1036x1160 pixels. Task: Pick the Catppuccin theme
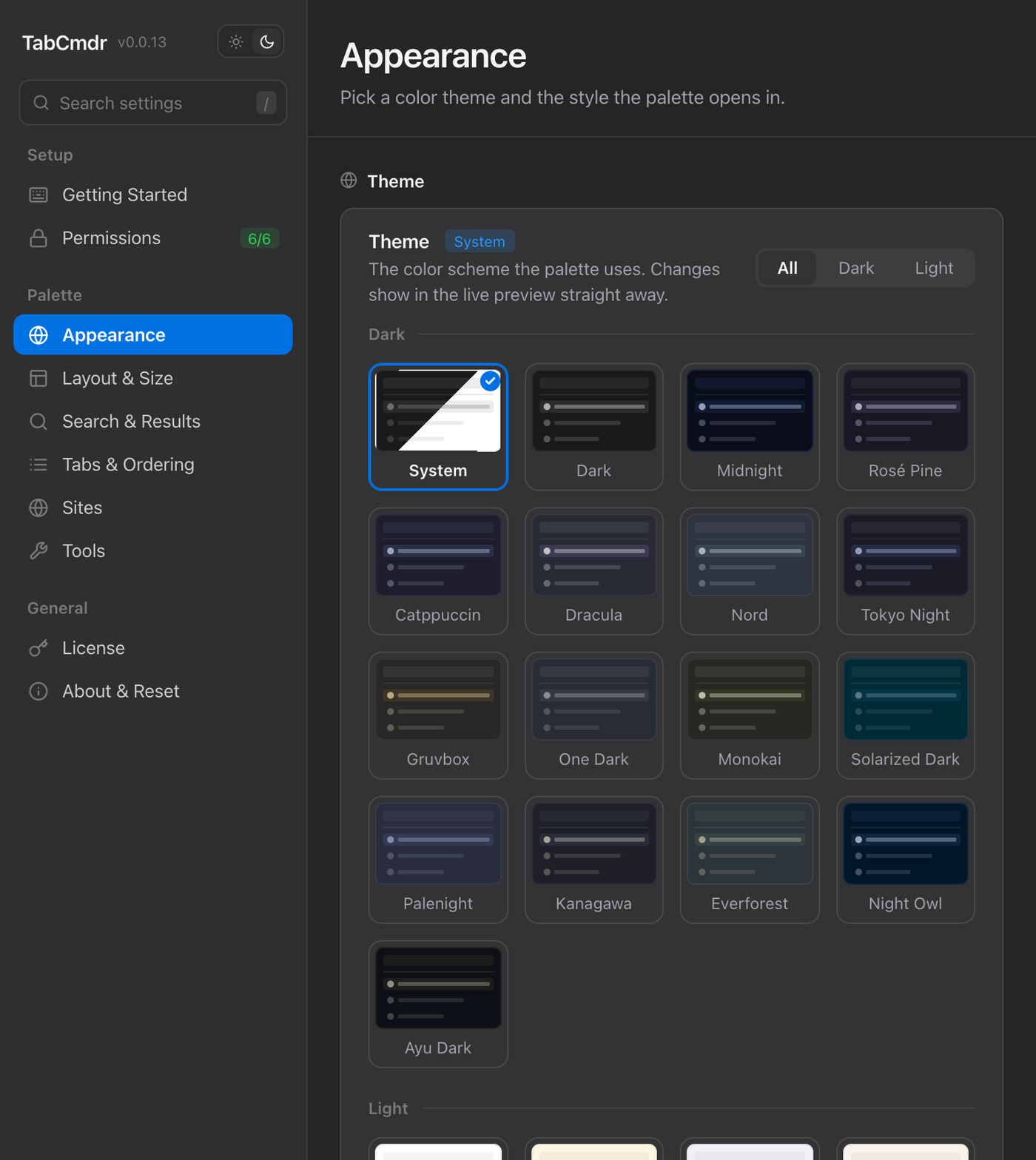pos(438,571)
